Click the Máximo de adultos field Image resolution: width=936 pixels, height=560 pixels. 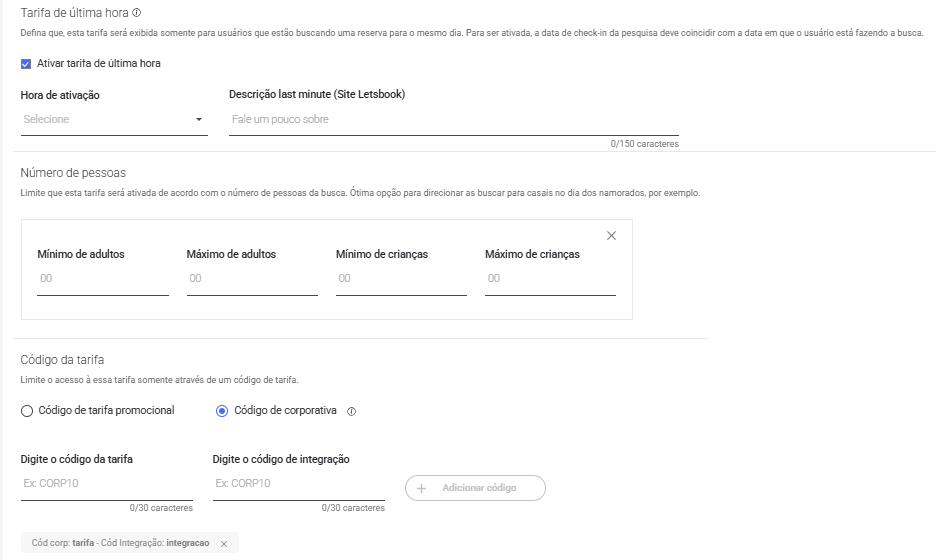[x=252, y=279]
